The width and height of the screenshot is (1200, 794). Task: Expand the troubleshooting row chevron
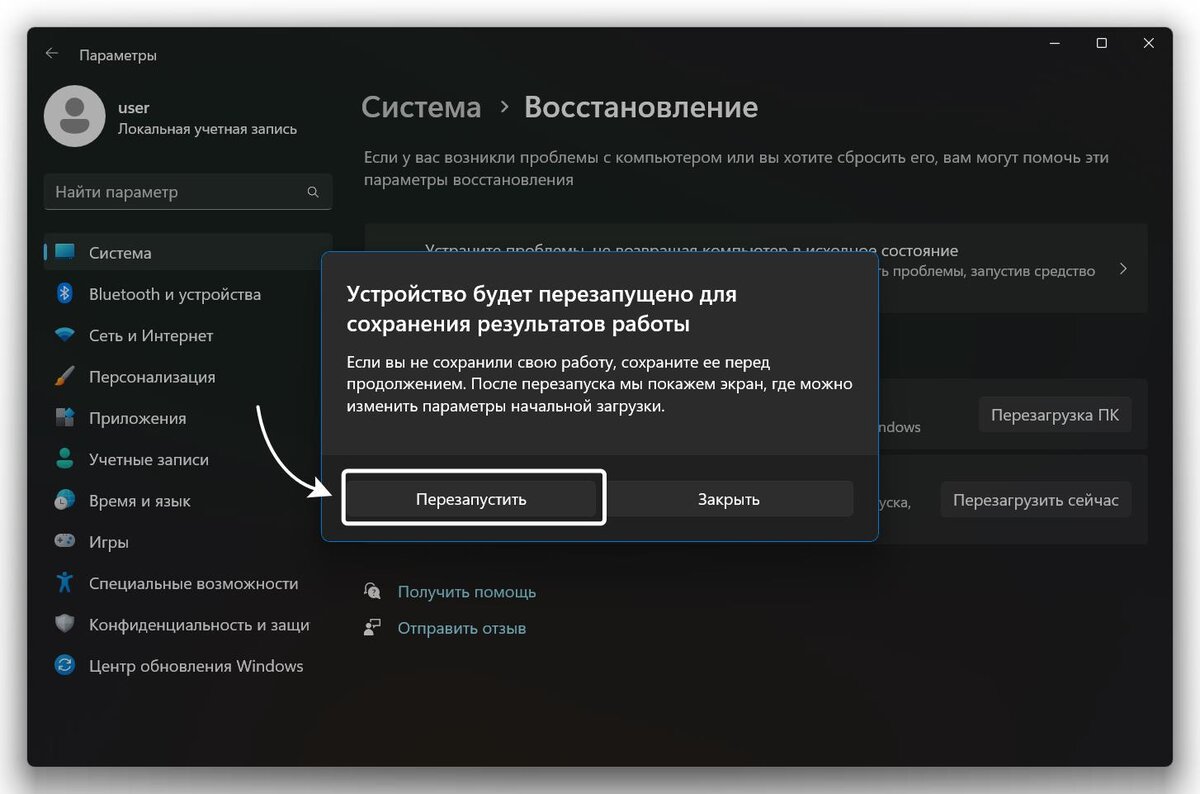[1123, 269]
